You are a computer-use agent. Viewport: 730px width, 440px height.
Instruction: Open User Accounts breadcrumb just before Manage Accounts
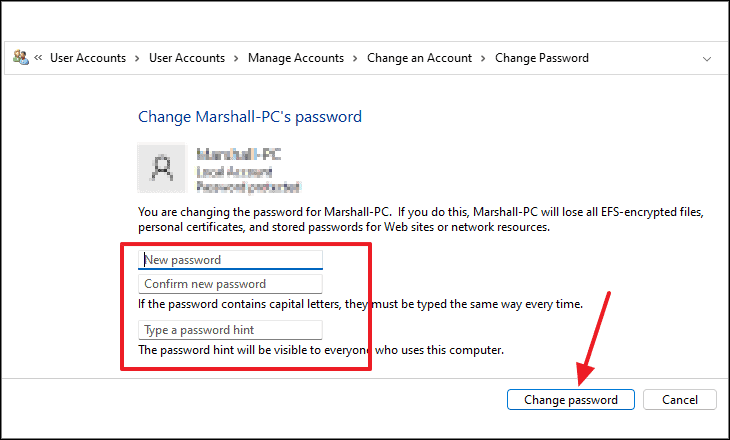(187, 58)
